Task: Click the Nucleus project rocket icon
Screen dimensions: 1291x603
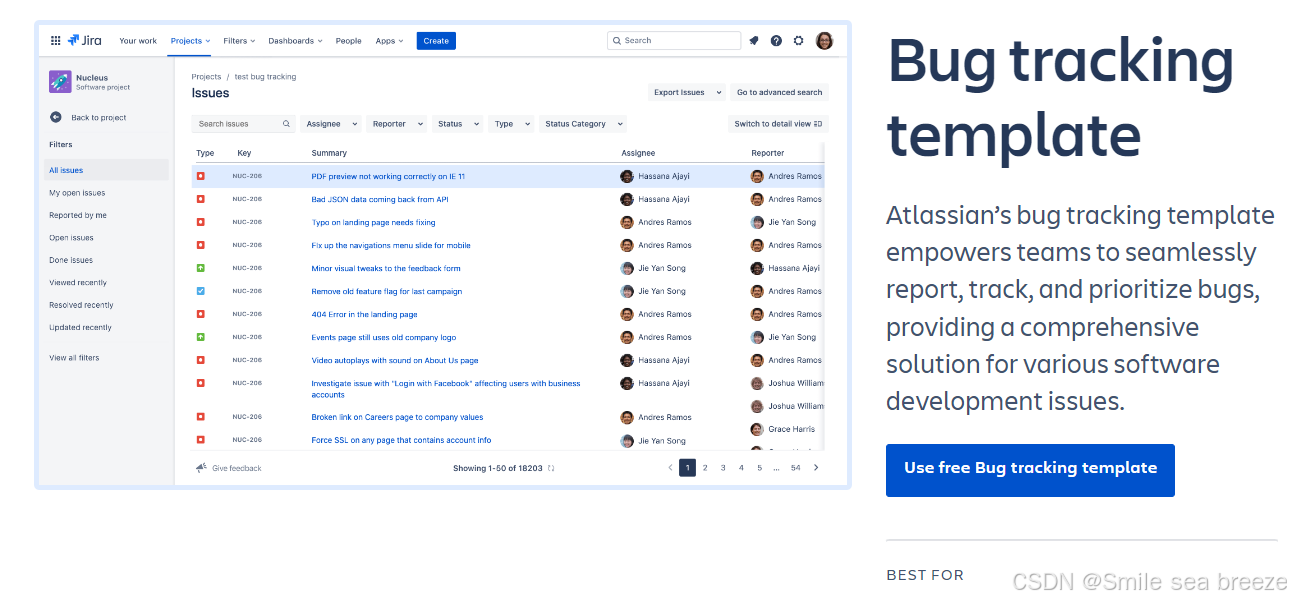Action: tap(59, 82)
